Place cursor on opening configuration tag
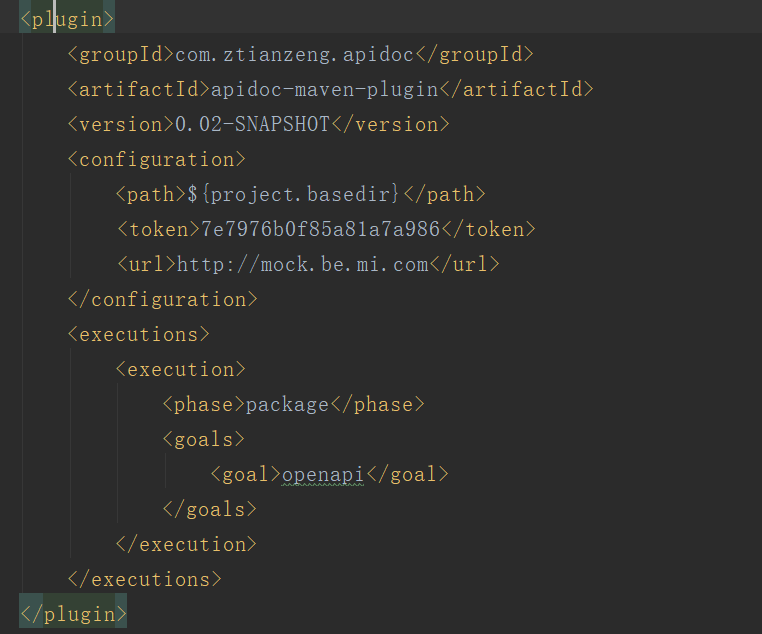Image resolution: width=762 pixels, height=634 pixels. tap(156, 159)
